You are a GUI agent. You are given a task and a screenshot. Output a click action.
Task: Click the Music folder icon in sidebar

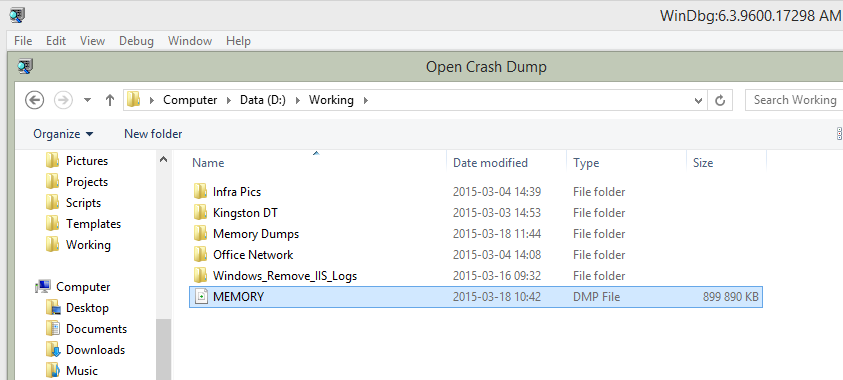pos(53,370)
